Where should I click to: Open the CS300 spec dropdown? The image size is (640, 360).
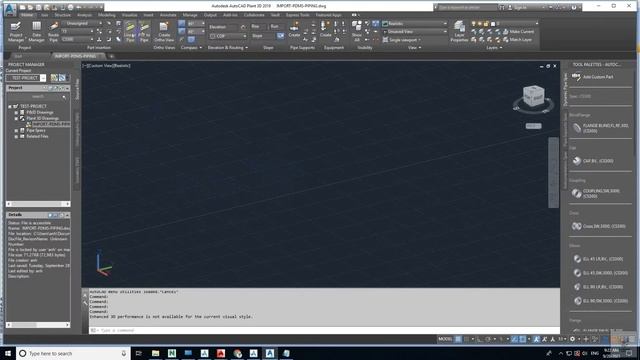(x=78, y=39)
